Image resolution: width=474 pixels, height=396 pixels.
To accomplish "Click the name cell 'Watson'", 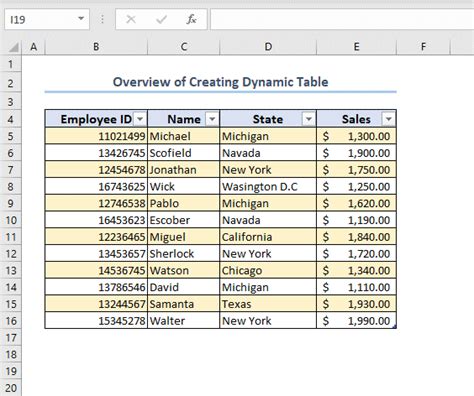I will click(x=184, y=270).
